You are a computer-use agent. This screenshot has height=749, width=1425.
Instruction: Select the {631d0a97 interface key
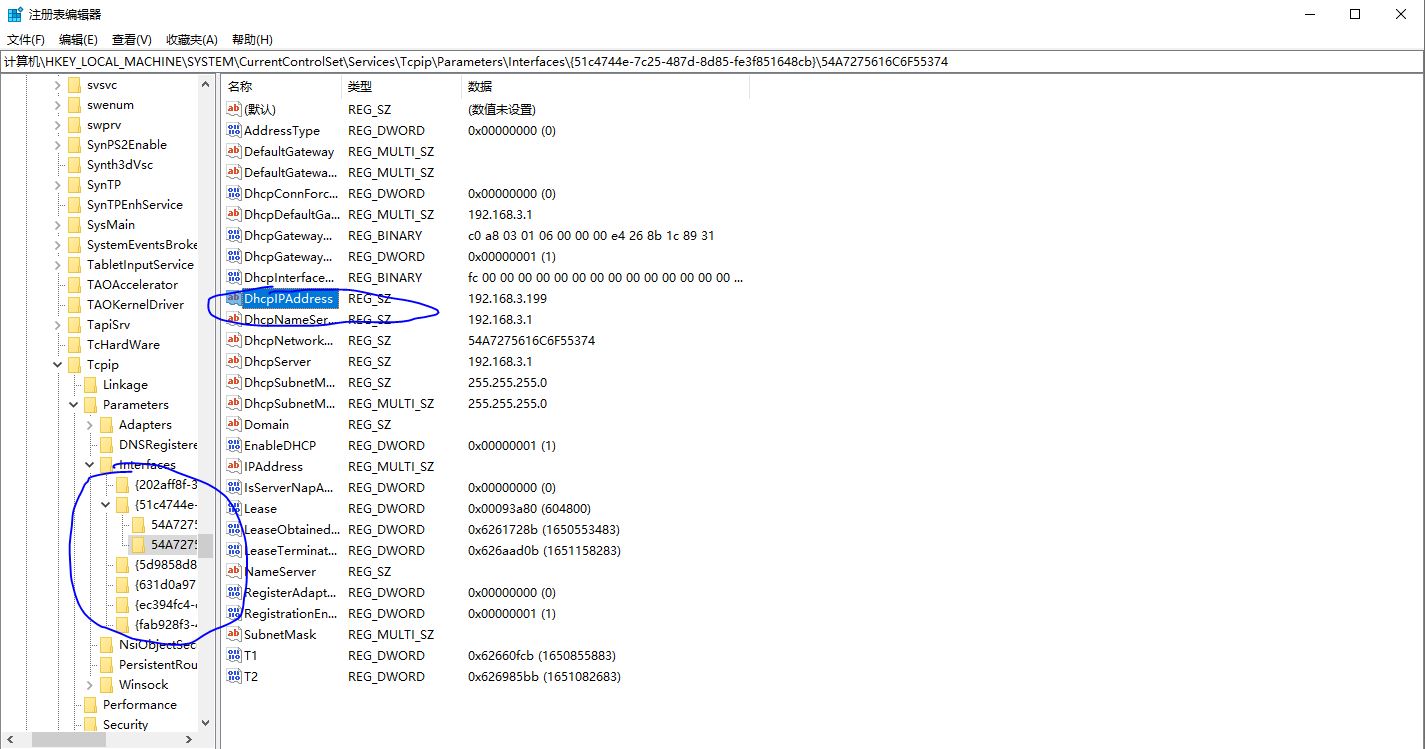pyautogui.click(x=165, y=585)
